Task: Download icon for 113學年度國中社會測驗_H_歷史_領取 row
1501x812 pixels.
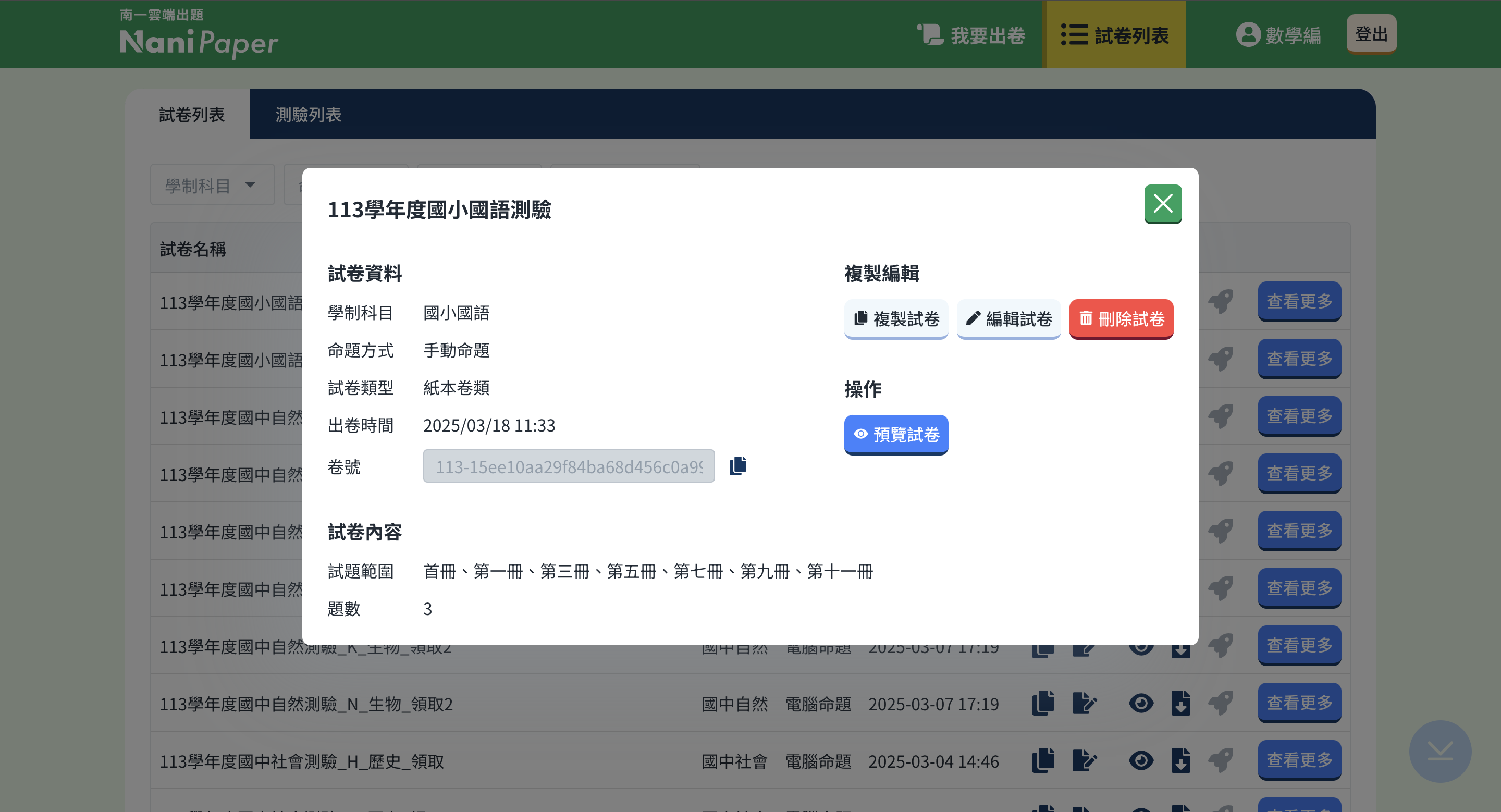Action: tap(1180, 760)
